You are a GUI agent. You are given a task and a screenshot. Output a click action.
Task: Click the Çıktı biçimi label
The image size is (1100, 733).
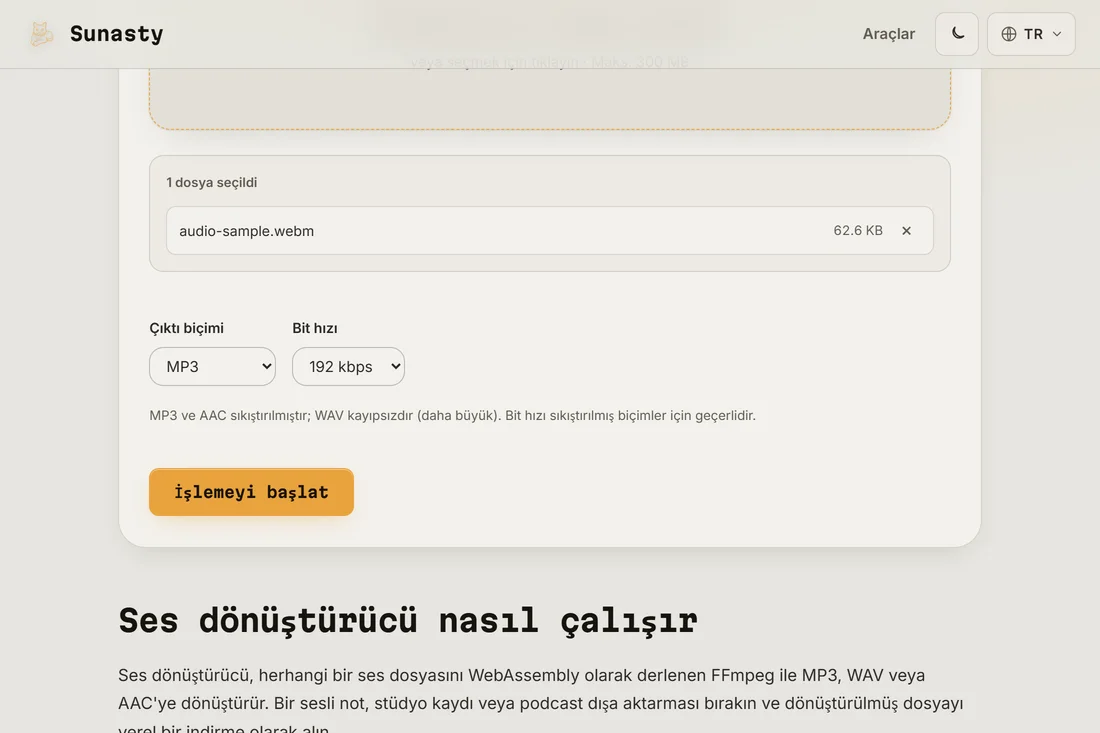[x=186, y=328]
